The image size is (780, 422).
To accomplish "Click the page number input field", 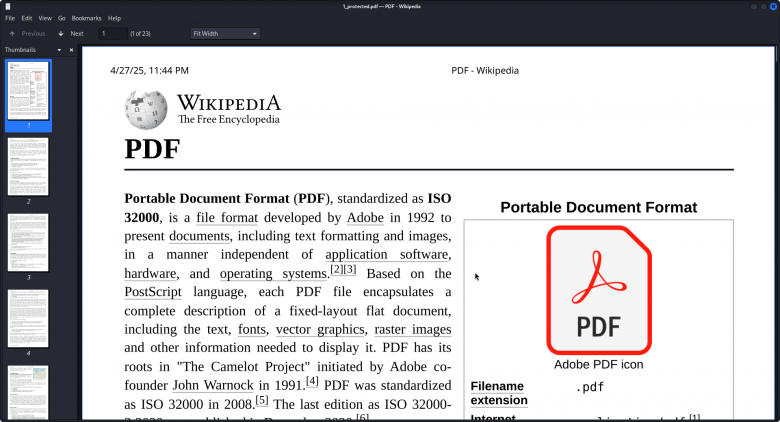I will (x=112, y=34).
